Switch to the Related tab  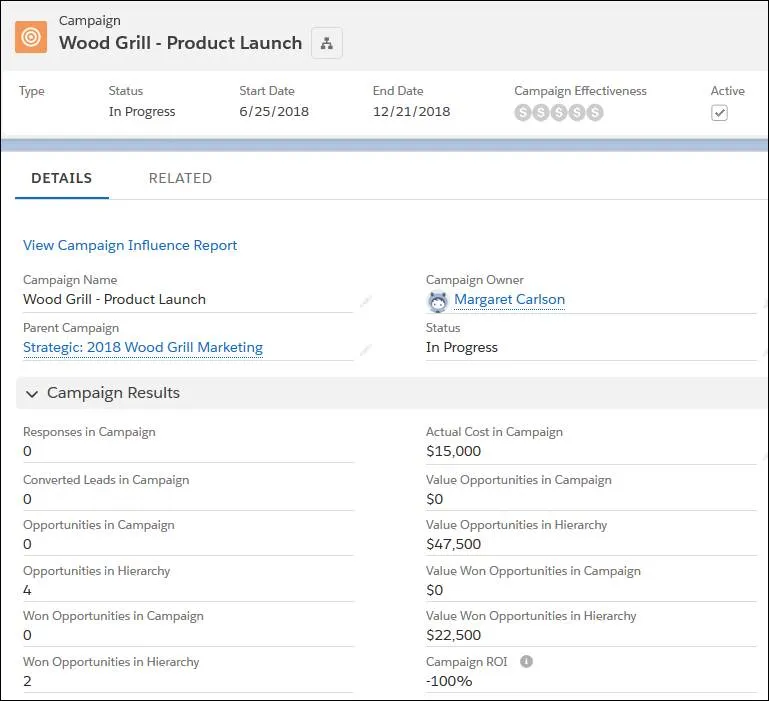point(180,178)
